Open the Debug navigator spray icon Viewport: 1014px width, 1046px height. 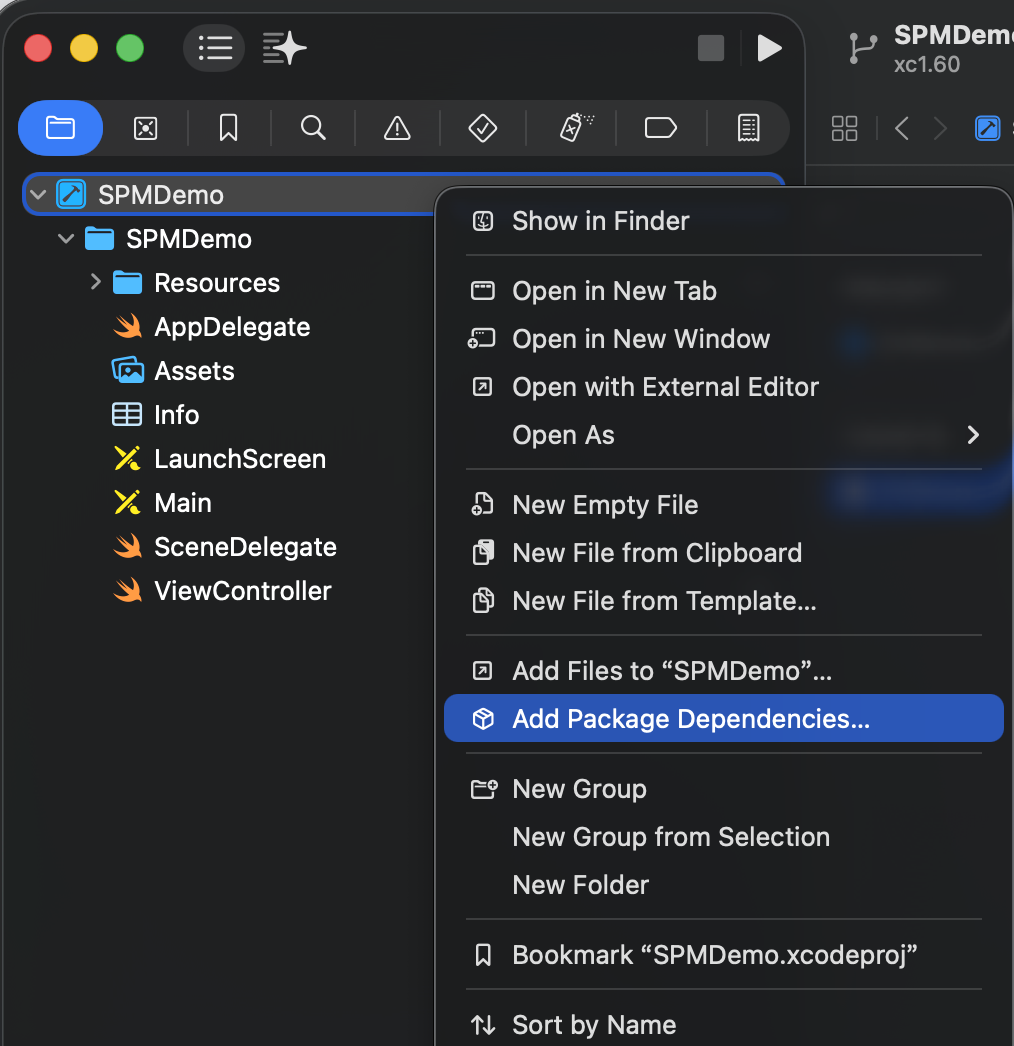coord(575,128)
